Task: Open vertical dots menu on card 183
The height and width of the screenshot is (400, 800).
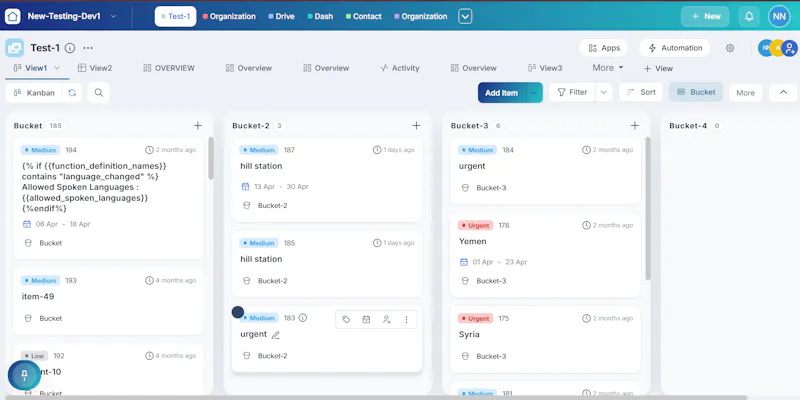Action: 406,319
